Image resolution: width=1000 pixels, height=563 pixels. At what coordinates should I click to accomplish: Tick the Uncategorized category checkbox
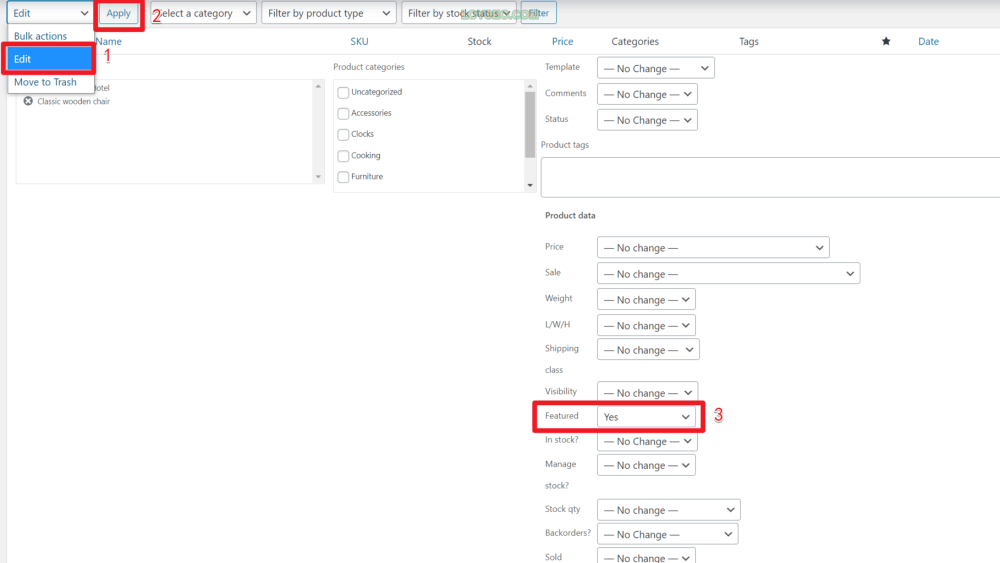[x=343, y=92]
